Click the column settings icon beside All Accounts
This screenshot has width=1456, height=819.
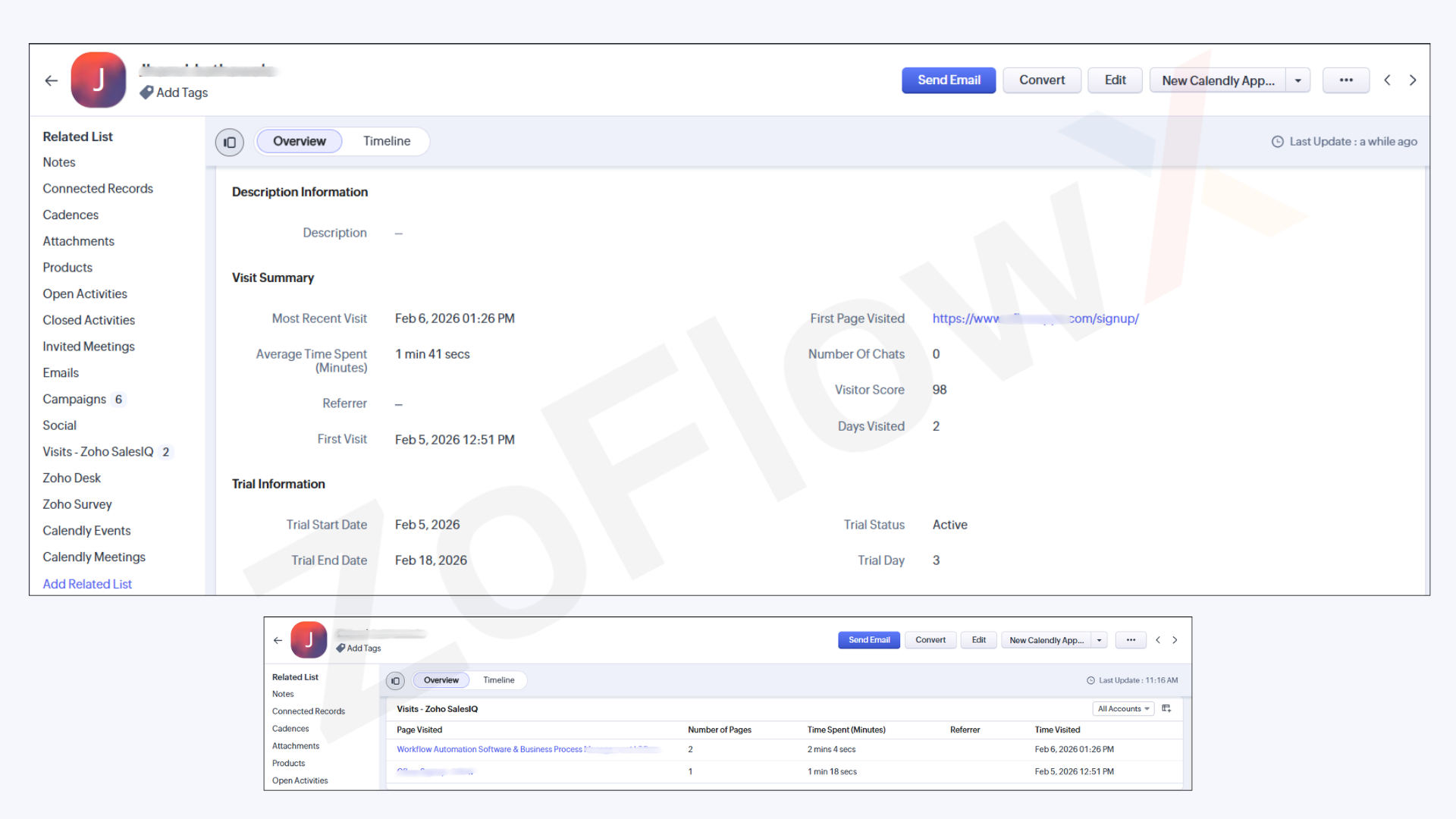coord(1166,708)
